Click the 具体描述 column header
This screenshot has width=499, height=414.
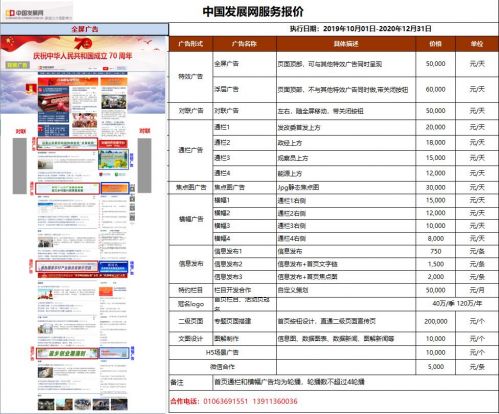click(346, 44)
